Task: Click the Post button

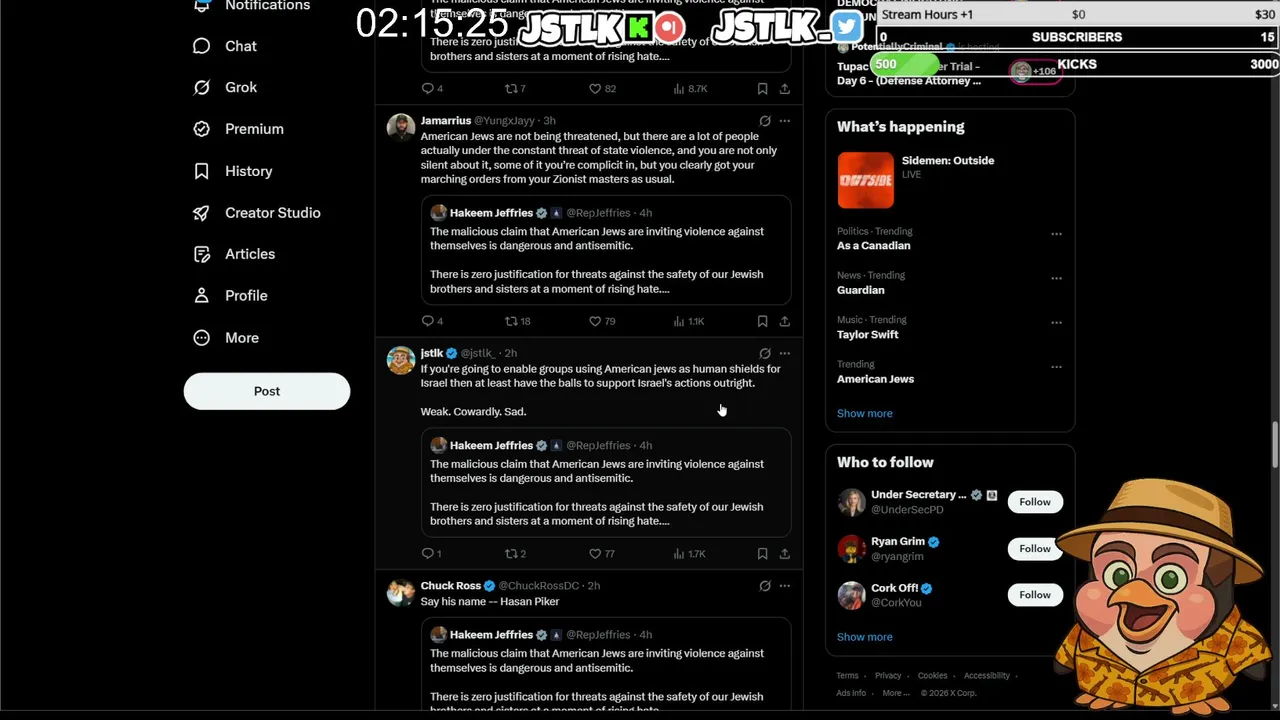Action: tap(267, 391)
